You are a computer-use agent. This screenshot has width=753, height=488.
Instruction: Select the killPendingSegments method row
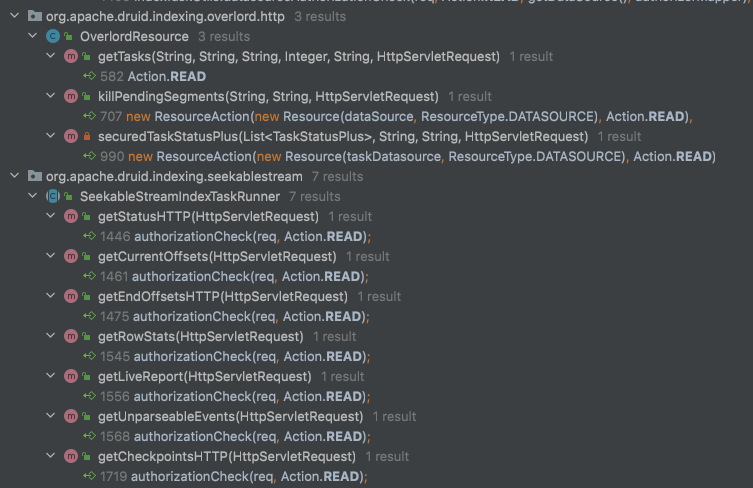[x=376, y=96]
